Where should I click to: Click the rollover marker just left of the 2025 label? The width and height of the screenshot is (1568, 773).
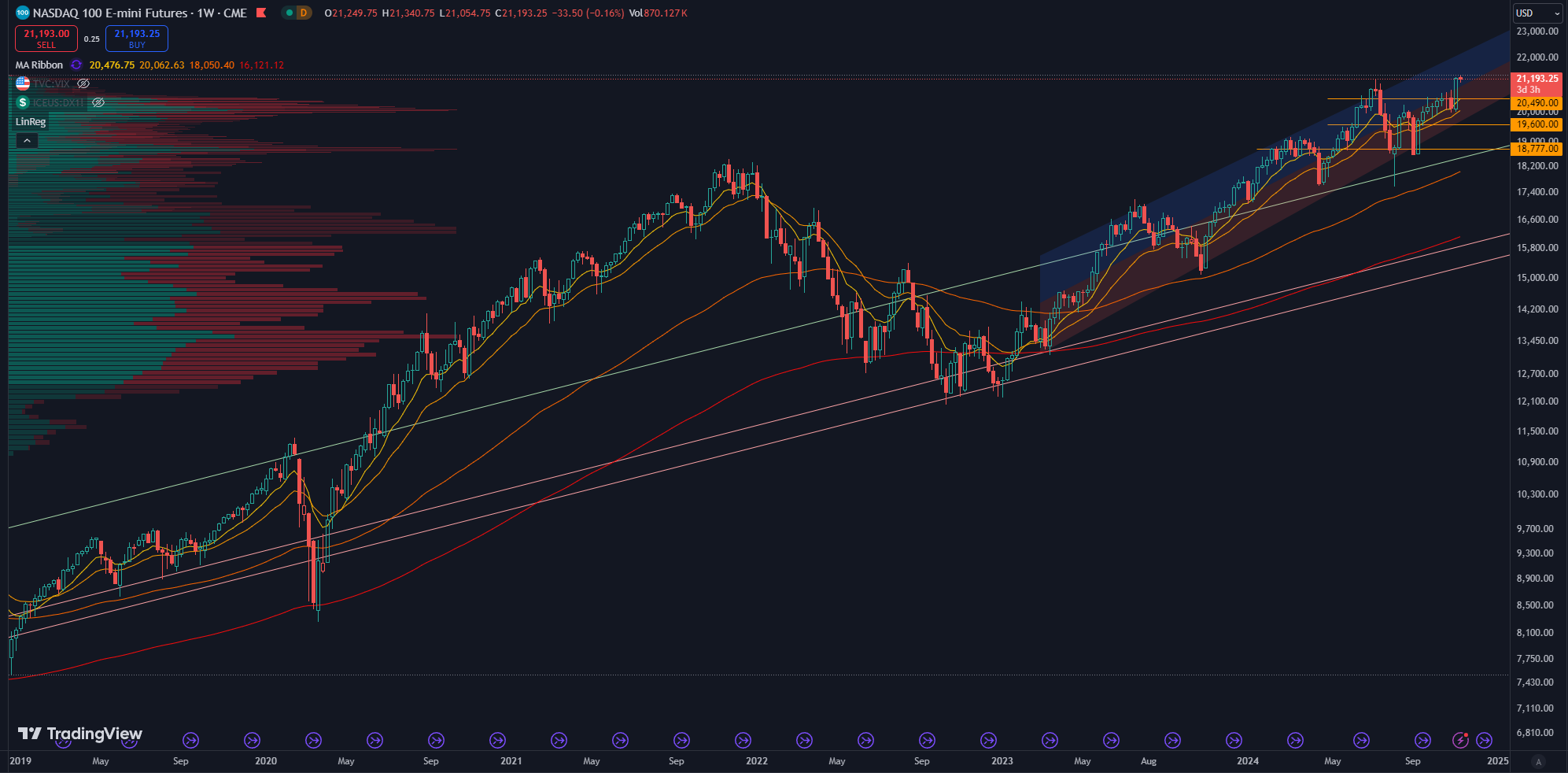1484,740
